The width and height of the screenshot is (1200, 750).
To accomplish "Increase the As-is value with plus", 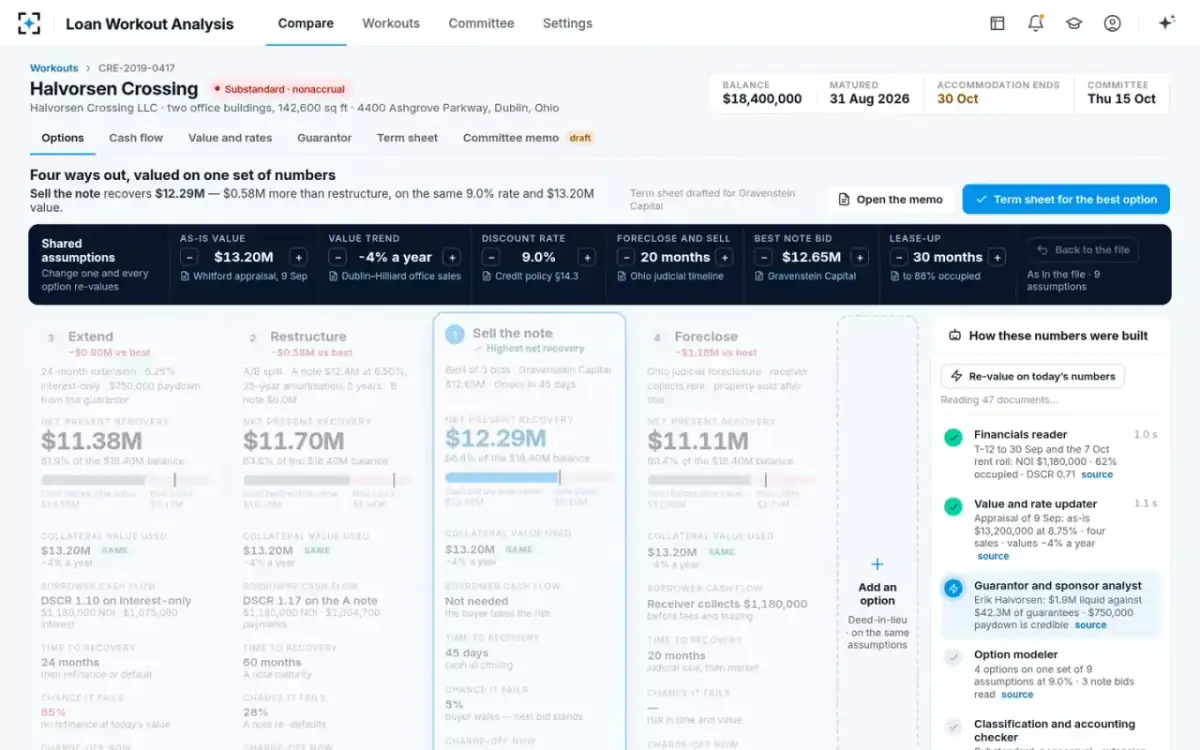I will 298,257.
